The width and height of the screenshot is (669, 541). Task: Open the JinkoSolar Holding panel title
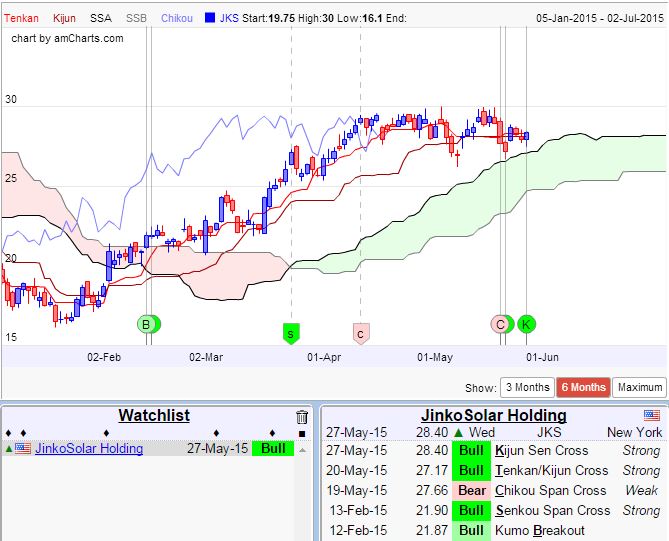(494, 416)
